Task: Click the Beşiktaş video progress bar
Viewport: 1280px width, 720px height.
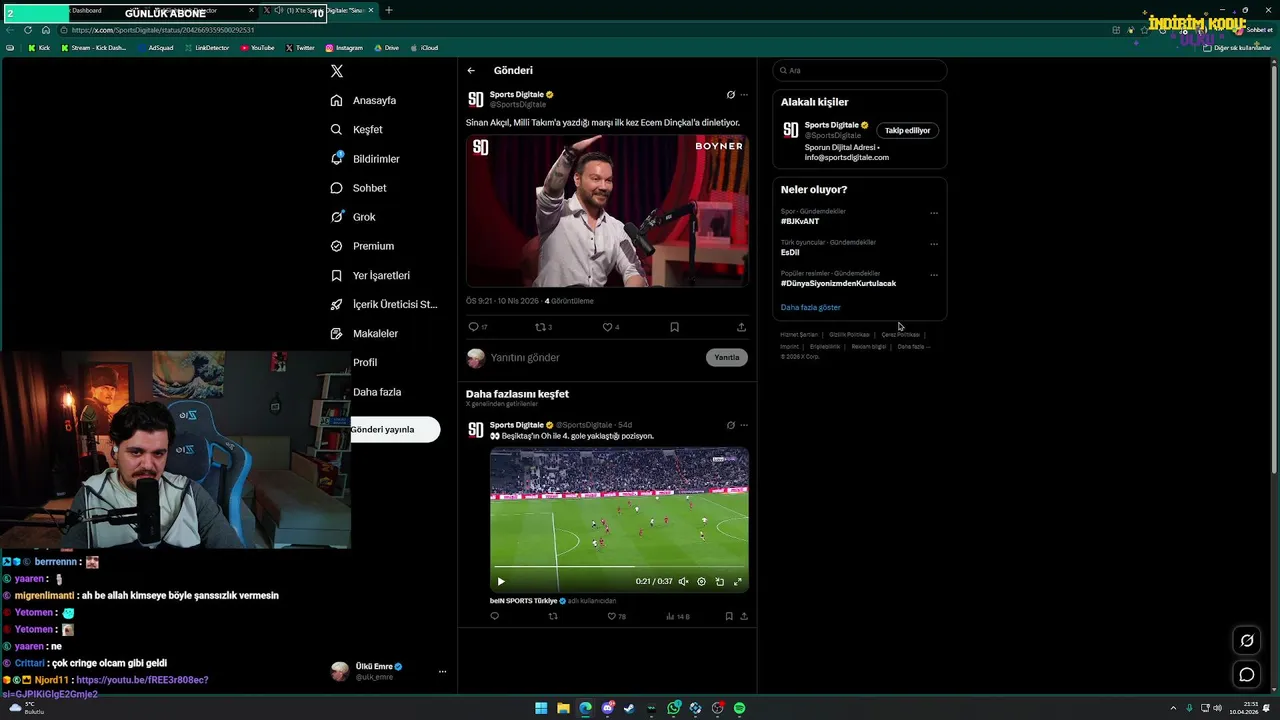Action: (619, 568)
